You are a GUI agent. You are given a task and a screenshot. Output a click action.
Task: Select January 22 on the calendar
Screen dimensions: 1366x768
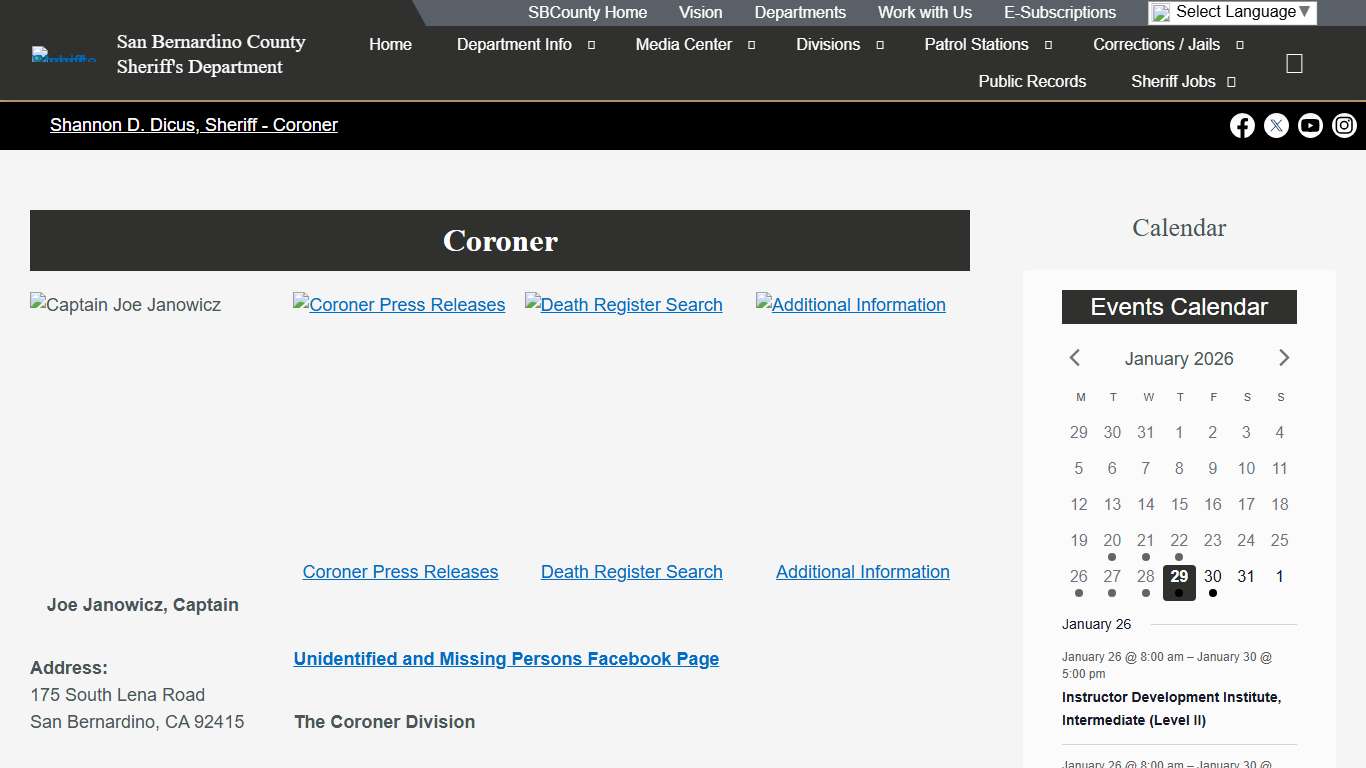[x=1179, y=540]
